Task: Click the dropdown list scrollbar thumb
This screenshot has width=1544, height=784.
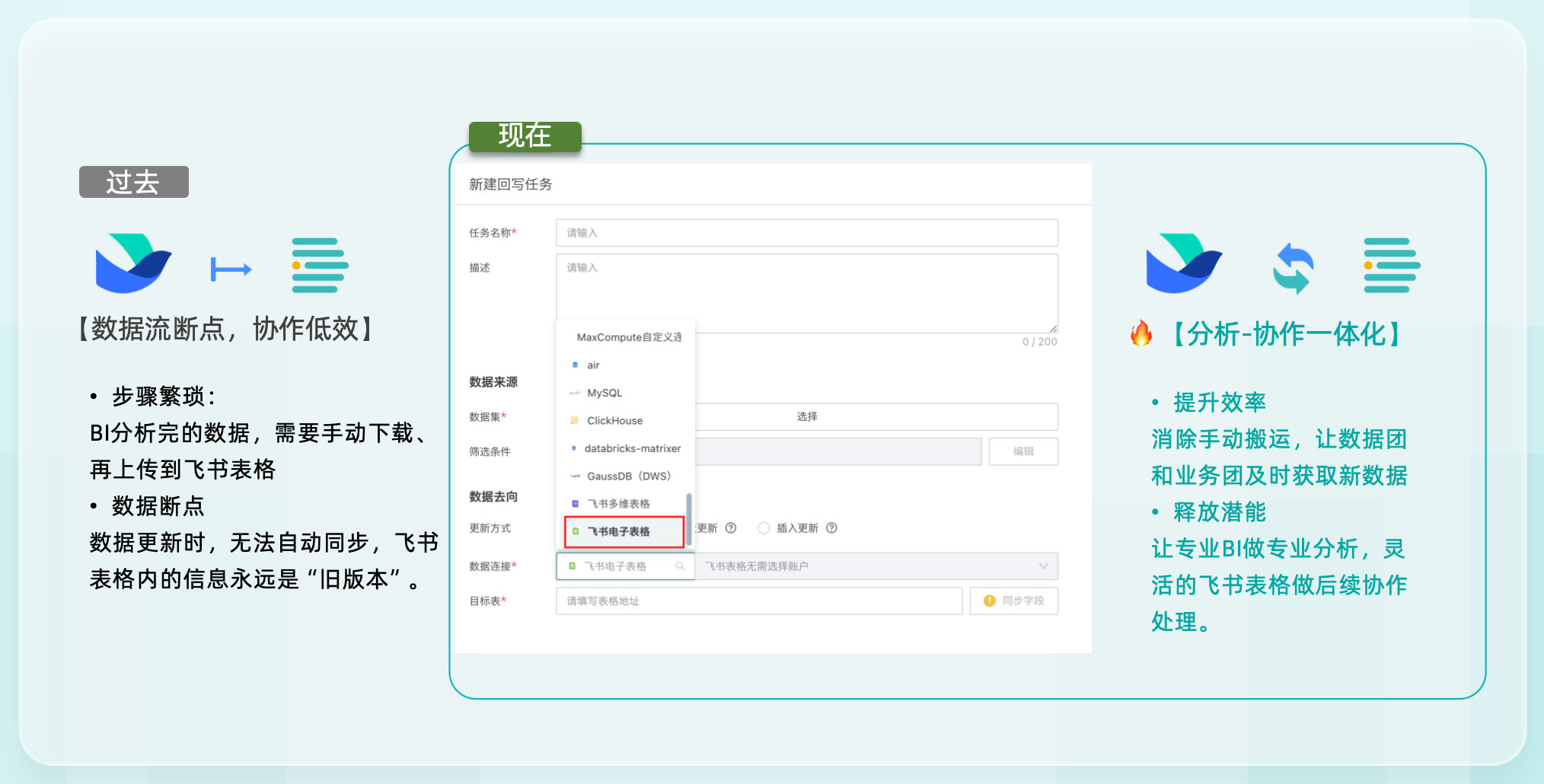Action: pos(689,519)
